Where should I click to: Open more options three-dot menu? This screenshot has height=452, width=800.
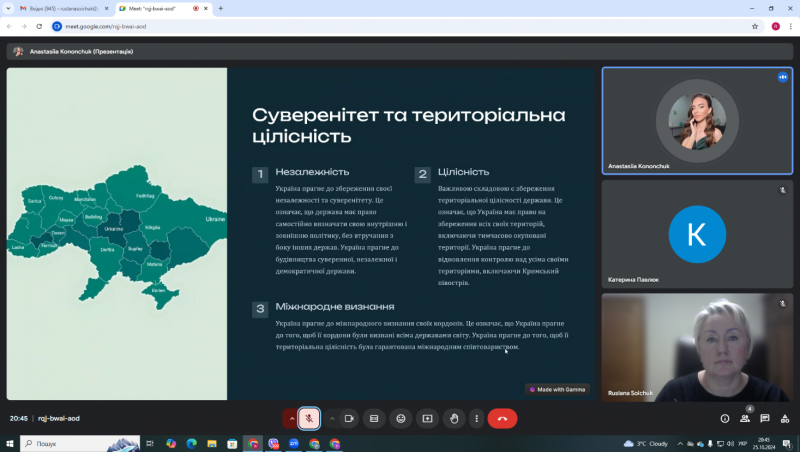[477, 418]
